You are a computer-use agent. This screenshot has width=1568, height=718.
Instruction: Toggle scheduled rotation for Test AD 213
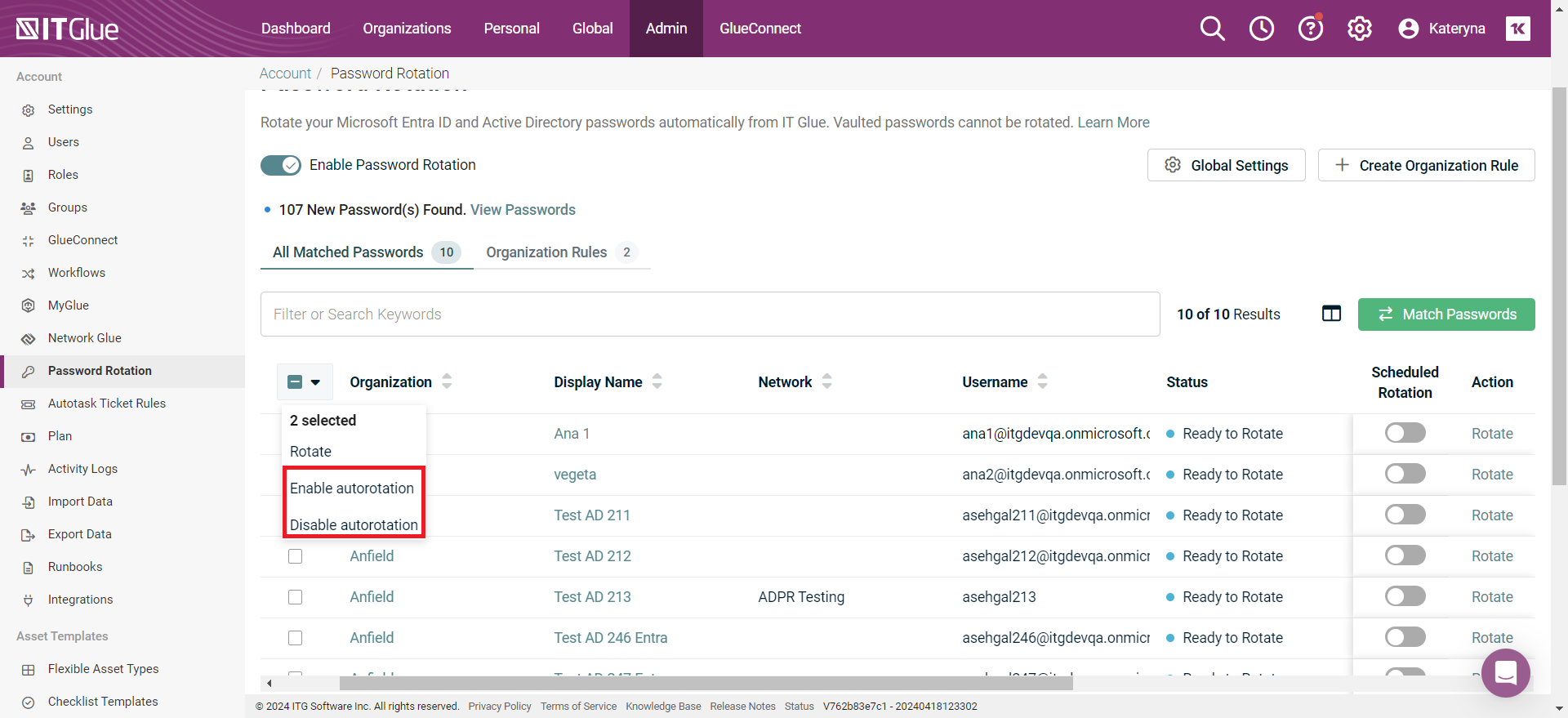[x=1405, y=596]
